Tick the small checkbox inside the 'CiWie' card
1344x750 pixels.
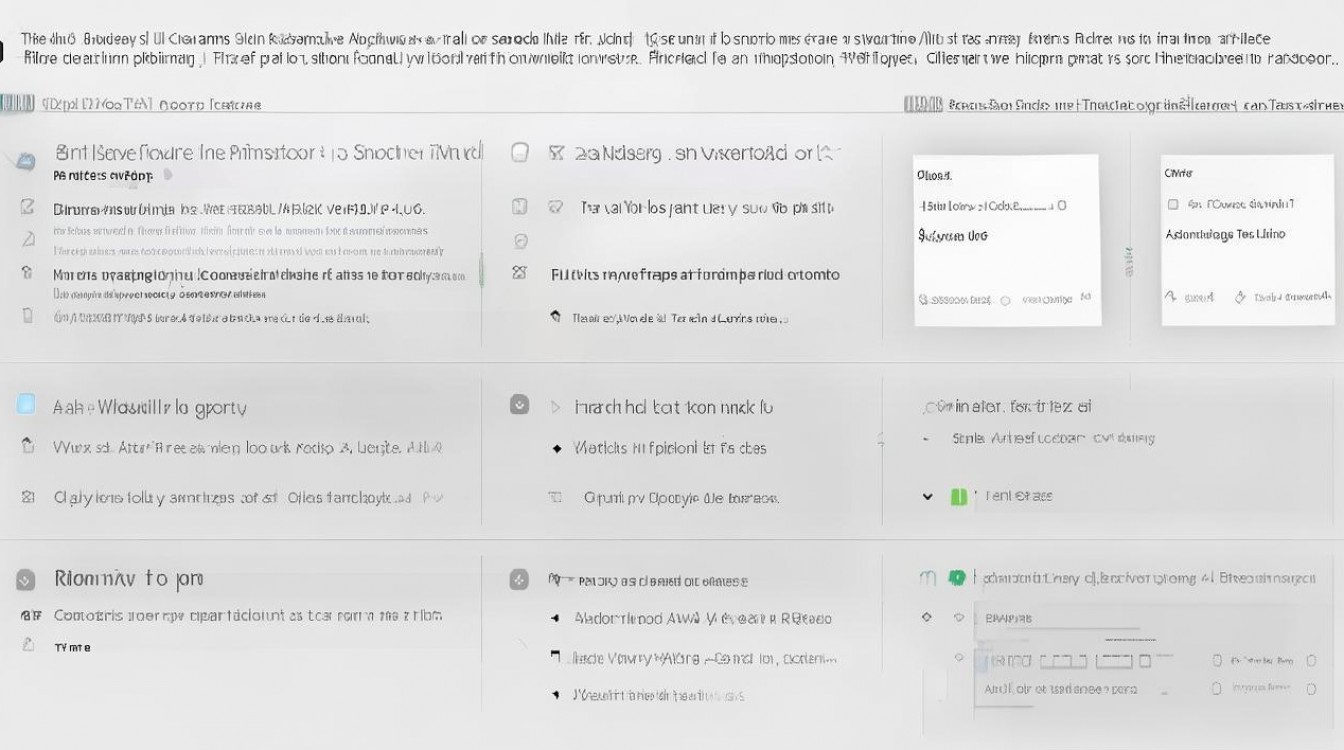pyautogui.click(x=1173, y=204)
